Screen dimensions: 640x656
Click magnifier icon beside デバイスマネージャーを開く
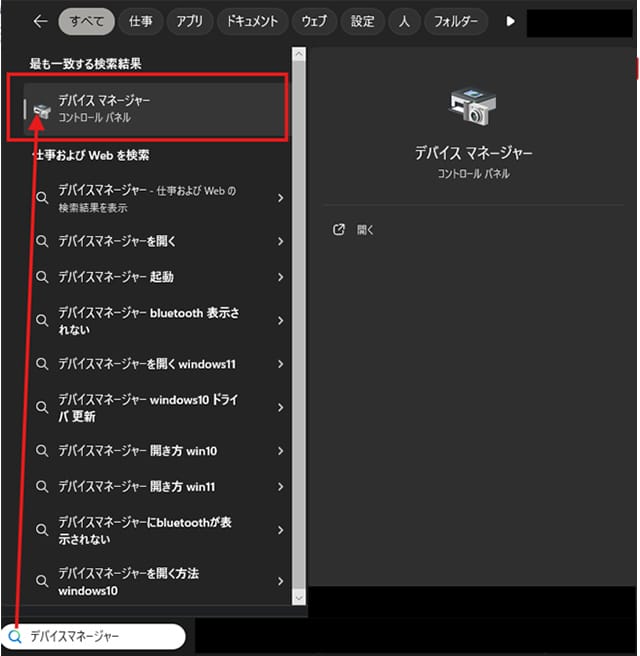(42, 241)
